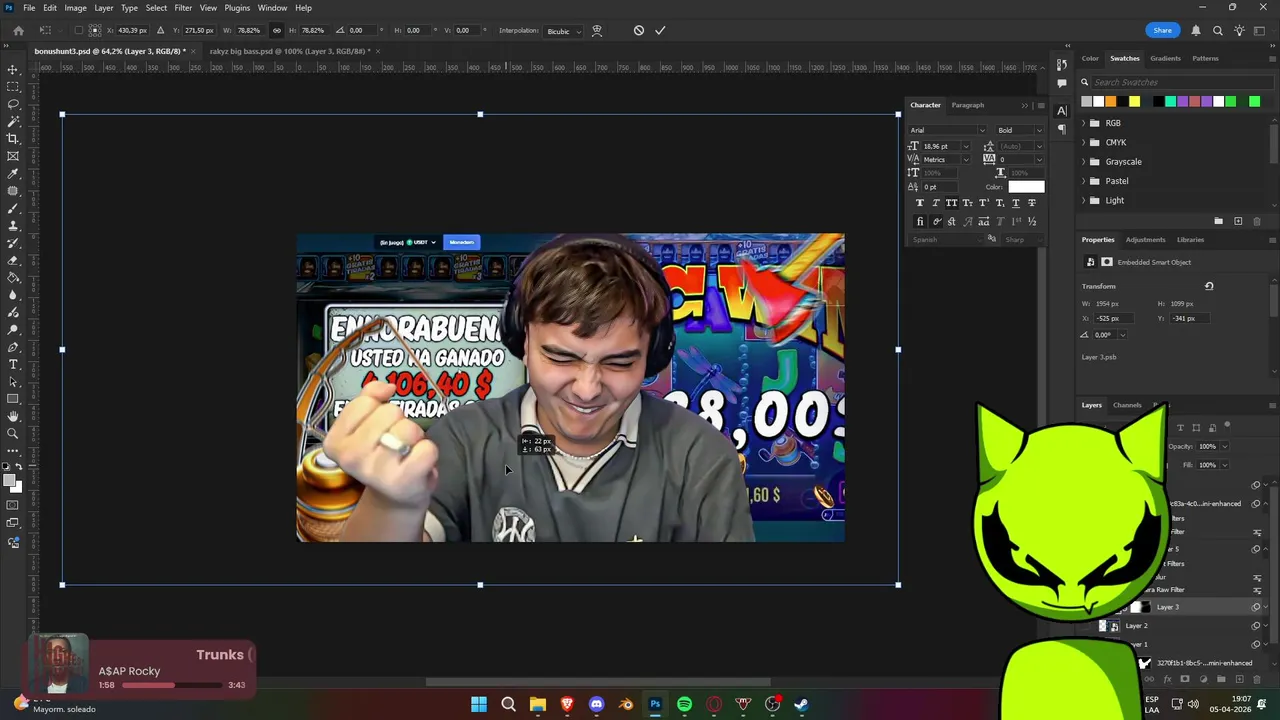Select the Clone Stamp tool

click(x=13, y=225)
